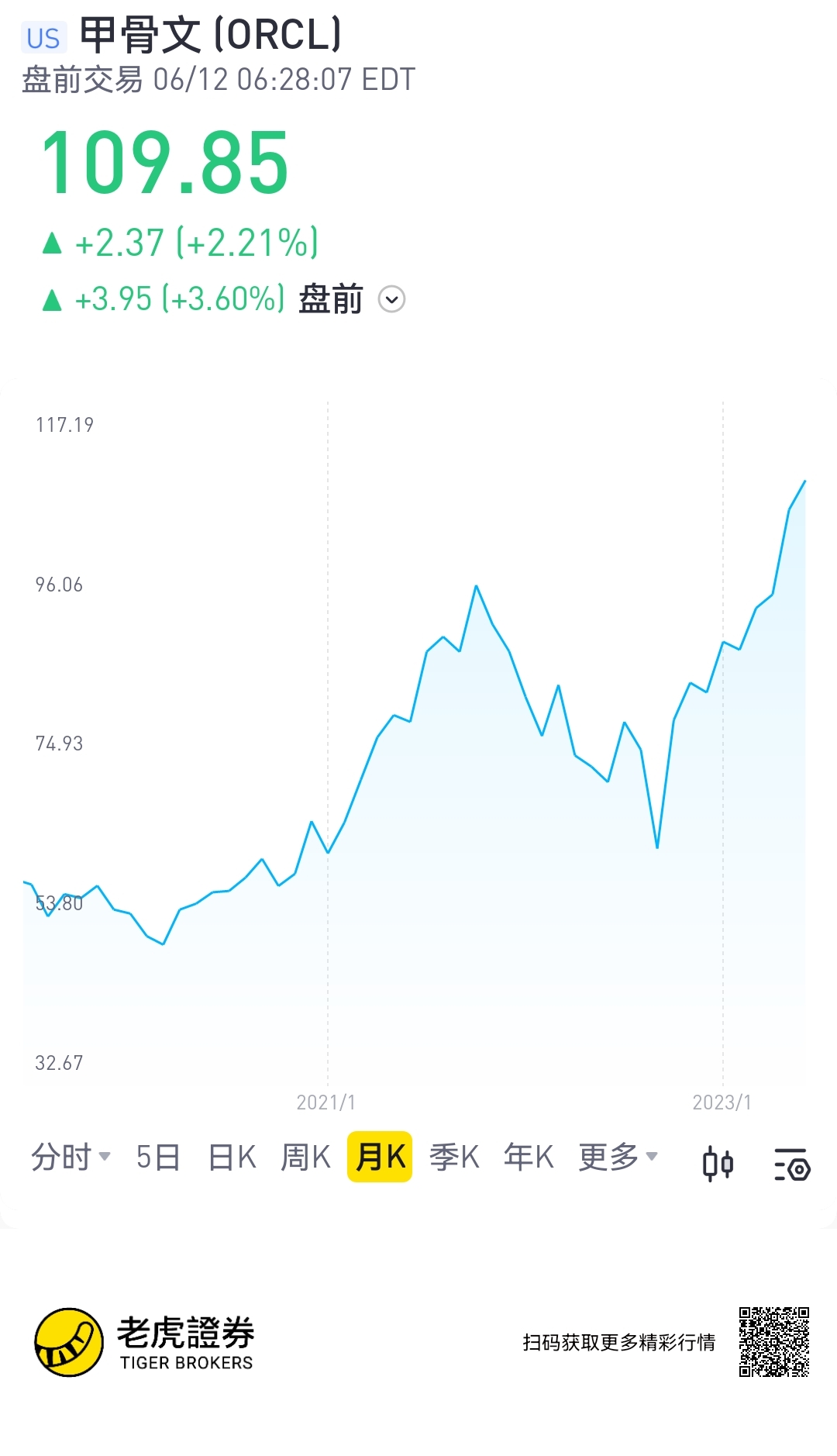This screenshot has width=837, height=1456.
Task: Tap the US market badge
Action: tap(43, 38)
